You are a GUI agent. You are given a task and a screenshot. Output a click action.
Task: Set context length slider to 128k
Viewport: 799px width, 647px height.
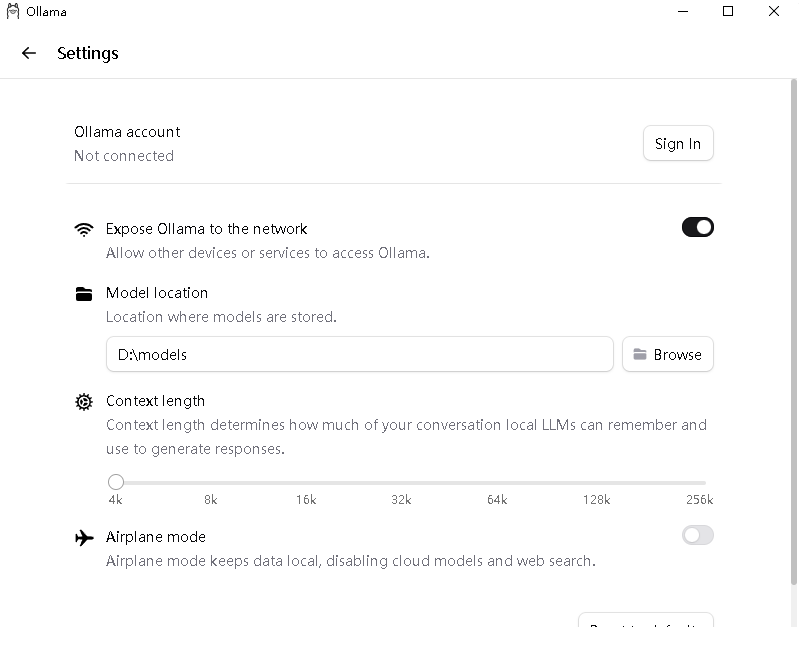point(596,482)
